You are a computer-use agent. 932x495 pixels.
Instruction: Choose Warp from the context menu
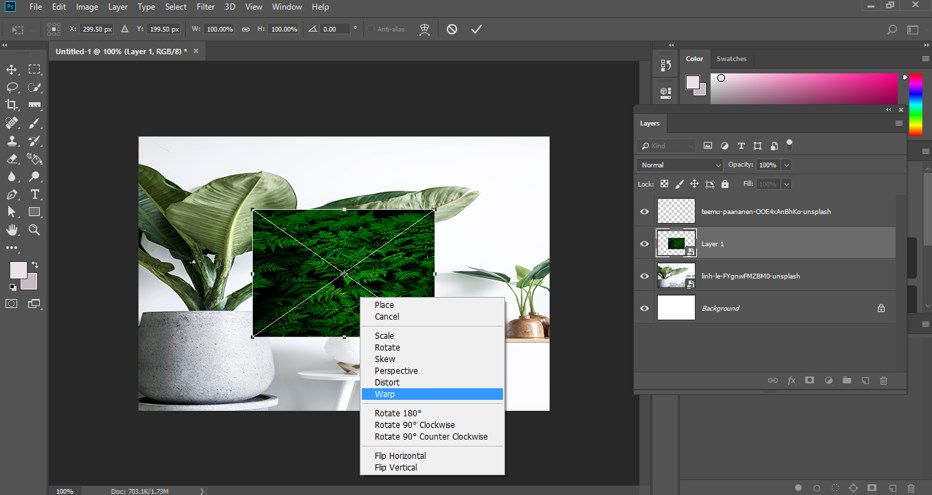385,394
